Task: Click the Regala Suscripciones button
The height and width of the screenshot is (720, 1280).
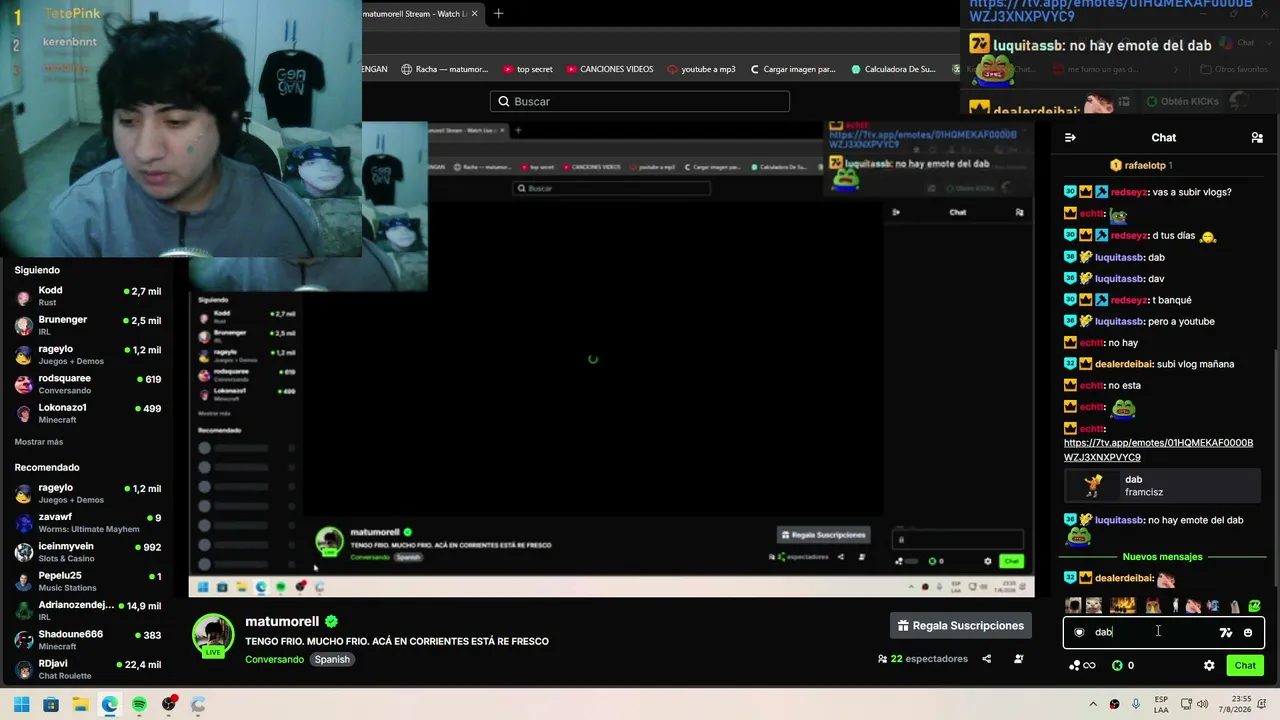Action: [x=960, y=626]
